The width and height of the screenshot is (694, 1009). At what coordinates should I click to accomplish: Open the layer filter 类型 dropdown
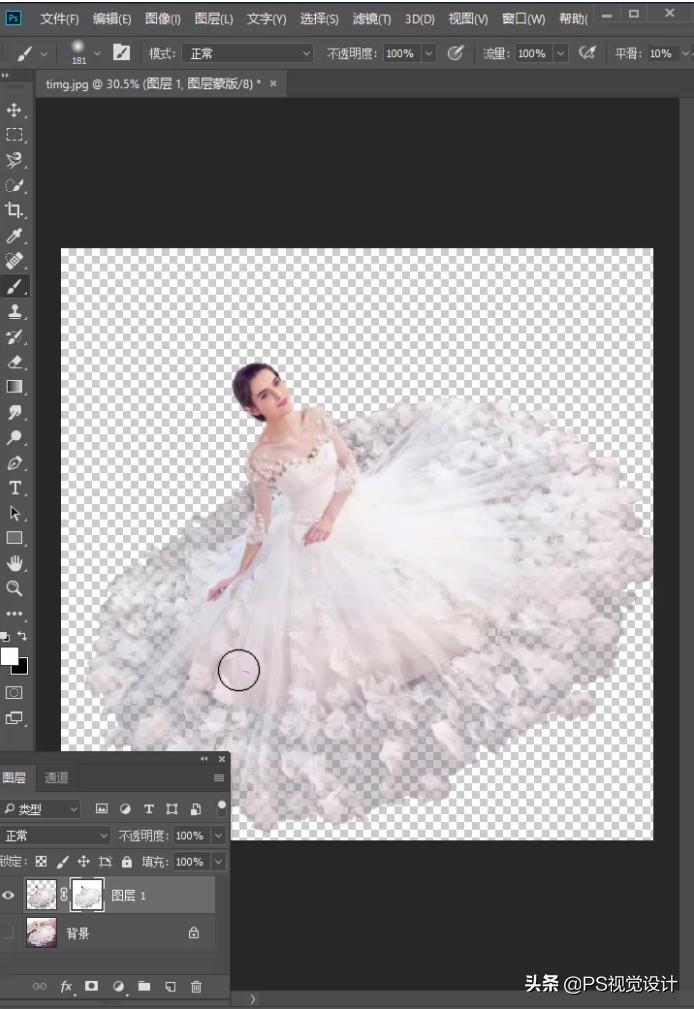coord(42,808)
